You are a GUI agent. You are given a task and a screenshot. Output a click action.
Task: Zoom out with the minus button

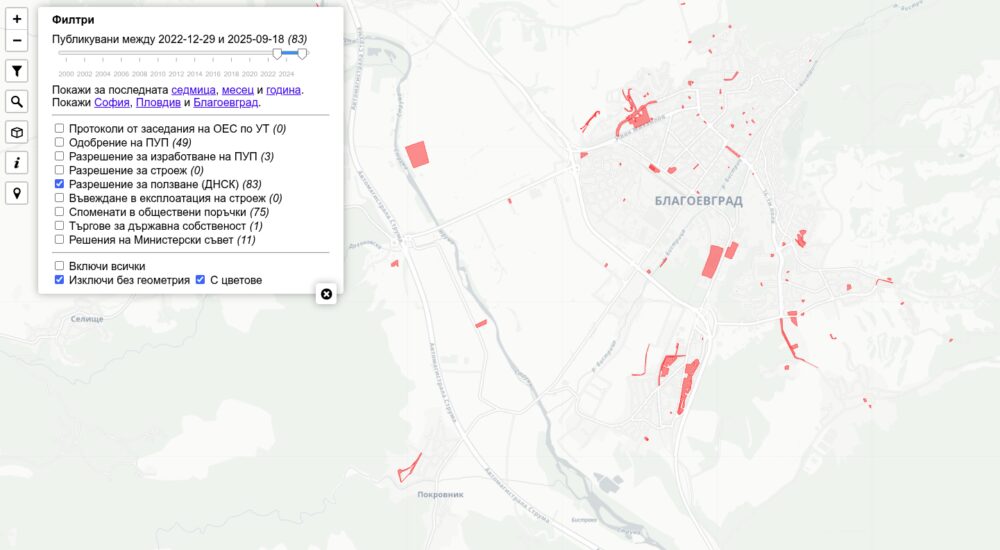[17, 41]
